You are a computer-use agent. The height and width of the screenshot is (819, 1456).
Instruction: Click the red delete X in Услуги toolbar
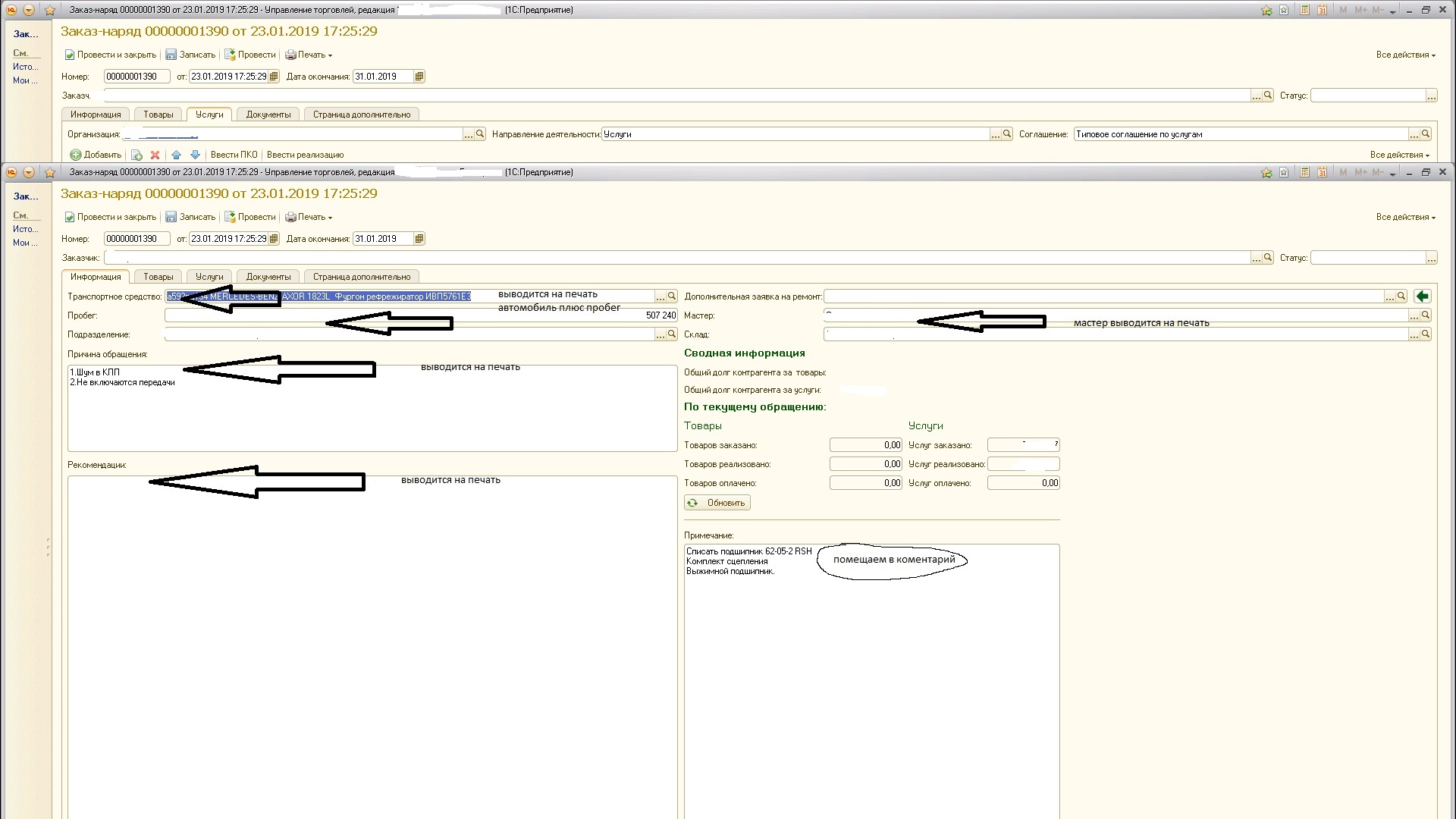[x=155, y=155]
